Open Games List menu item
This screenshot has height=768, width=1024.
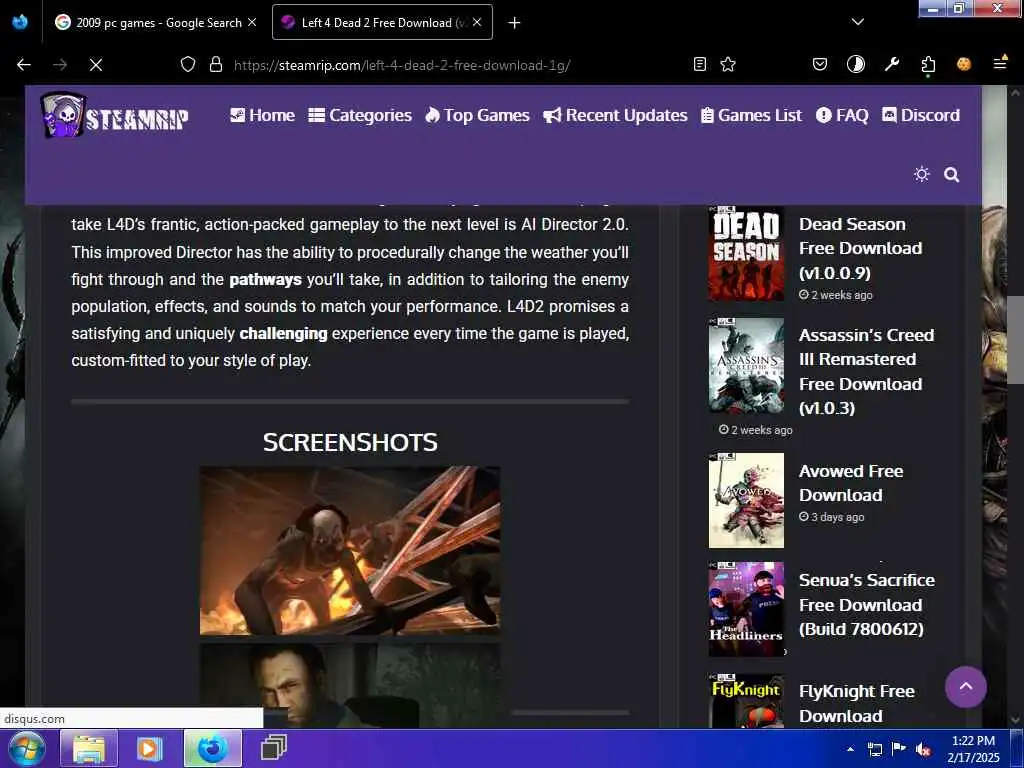(751, 116)
